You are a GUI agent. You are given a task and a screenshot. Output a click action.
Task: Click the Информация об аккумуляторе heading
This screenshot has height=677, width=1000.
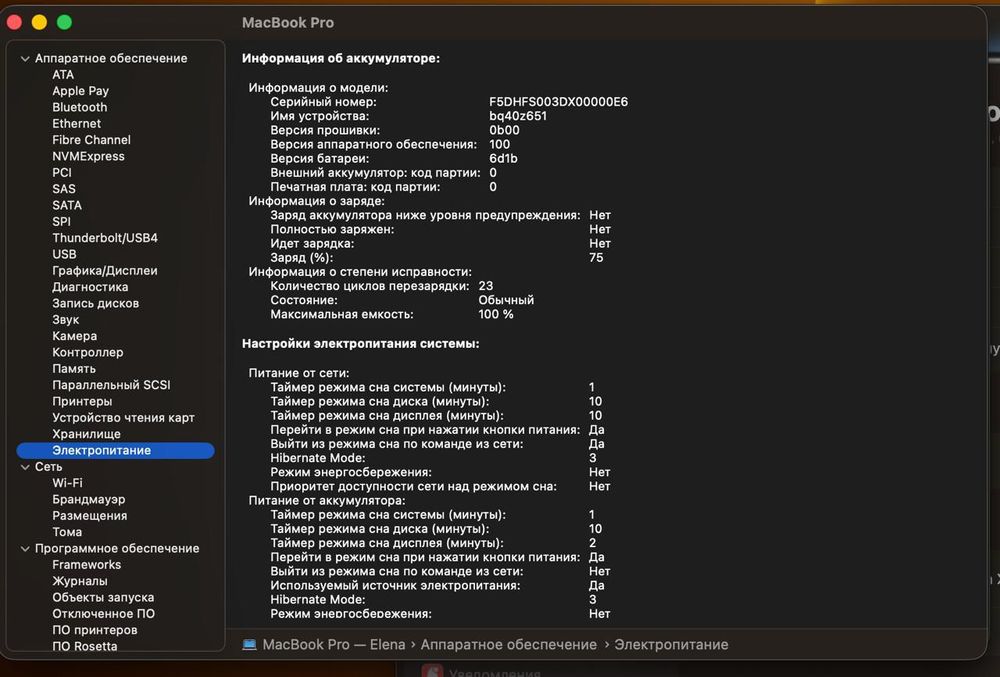point(341,59)
